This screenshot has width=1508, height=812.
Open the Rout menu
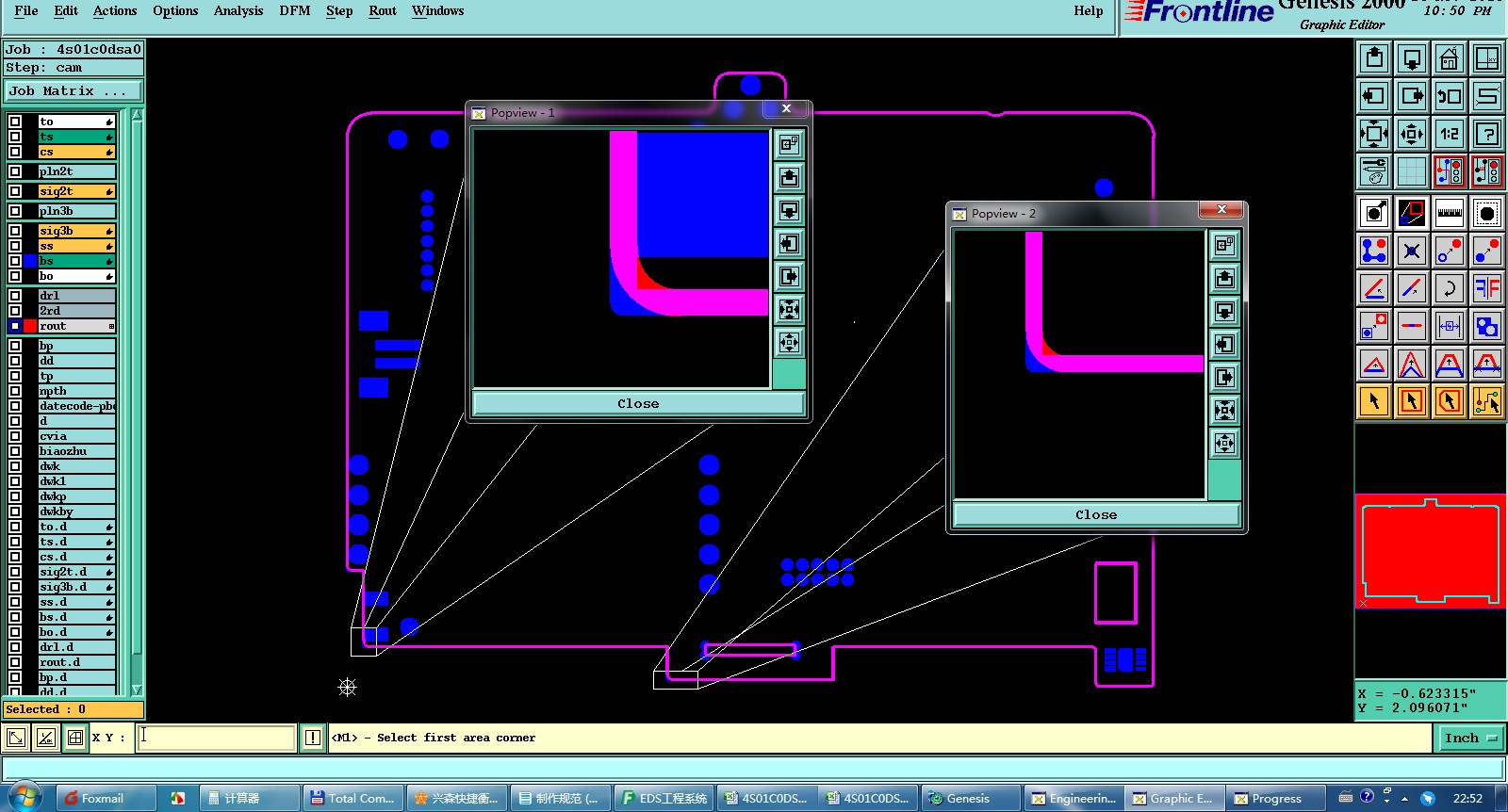[383, 10]
